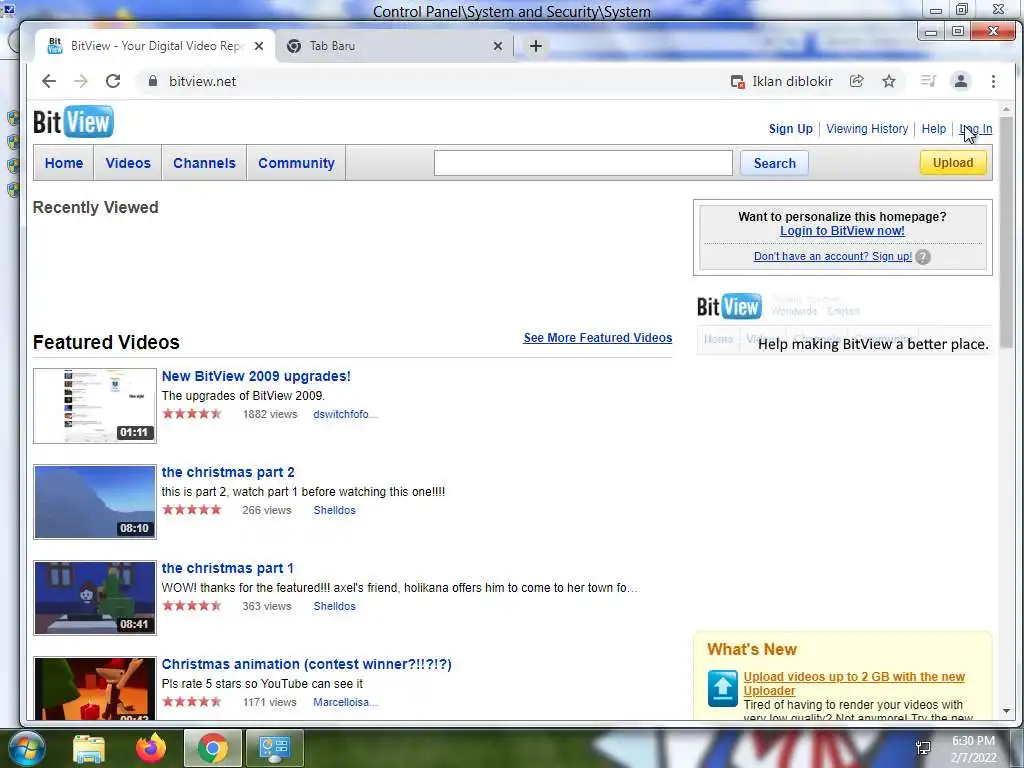Click the 08:10 video thumbnail
Viewport: 1024px width, 768px height.
(x=95, y=502)
